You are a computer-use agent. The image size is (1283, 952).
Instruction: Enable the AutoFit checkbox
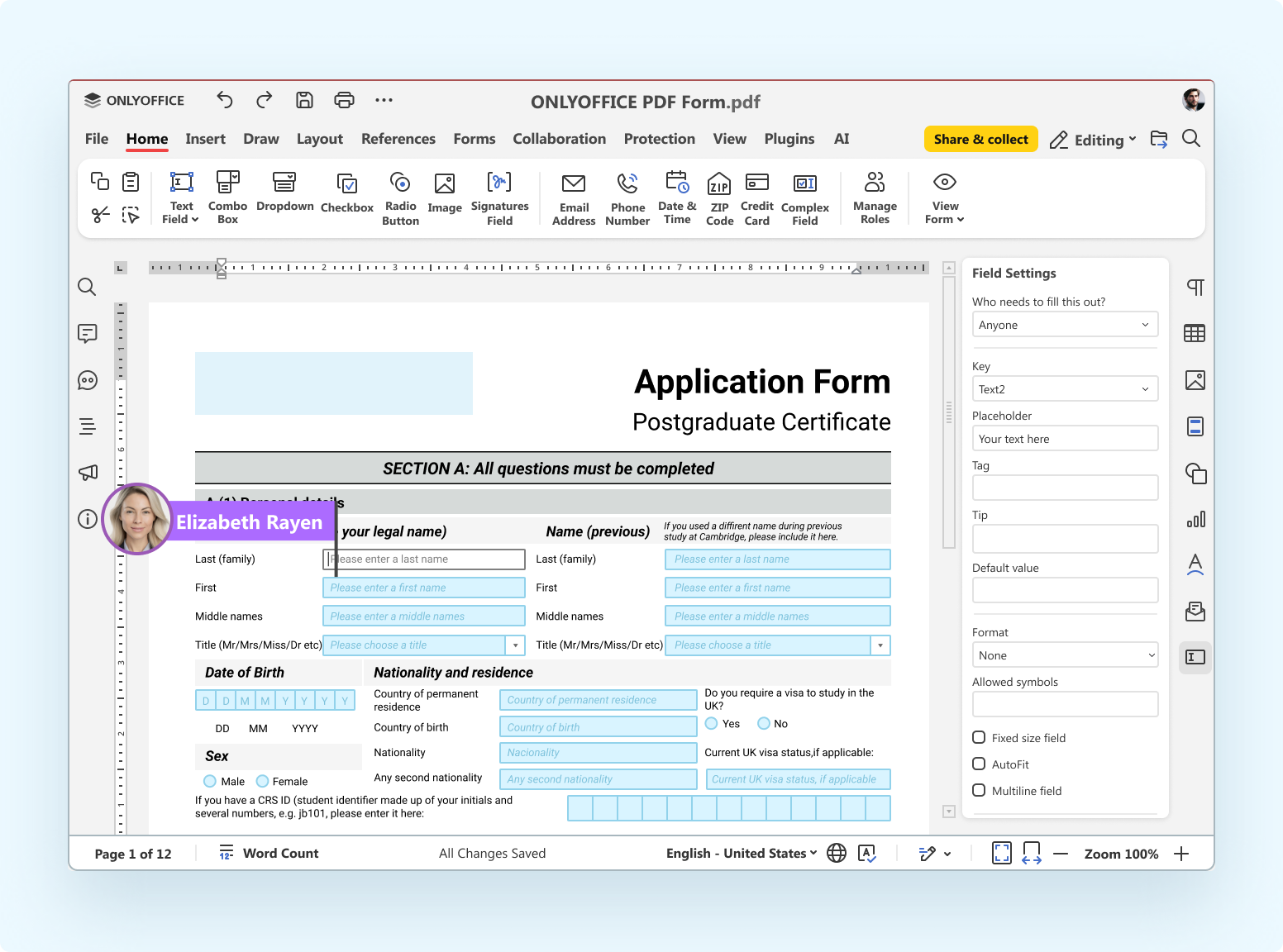[979, 764]
